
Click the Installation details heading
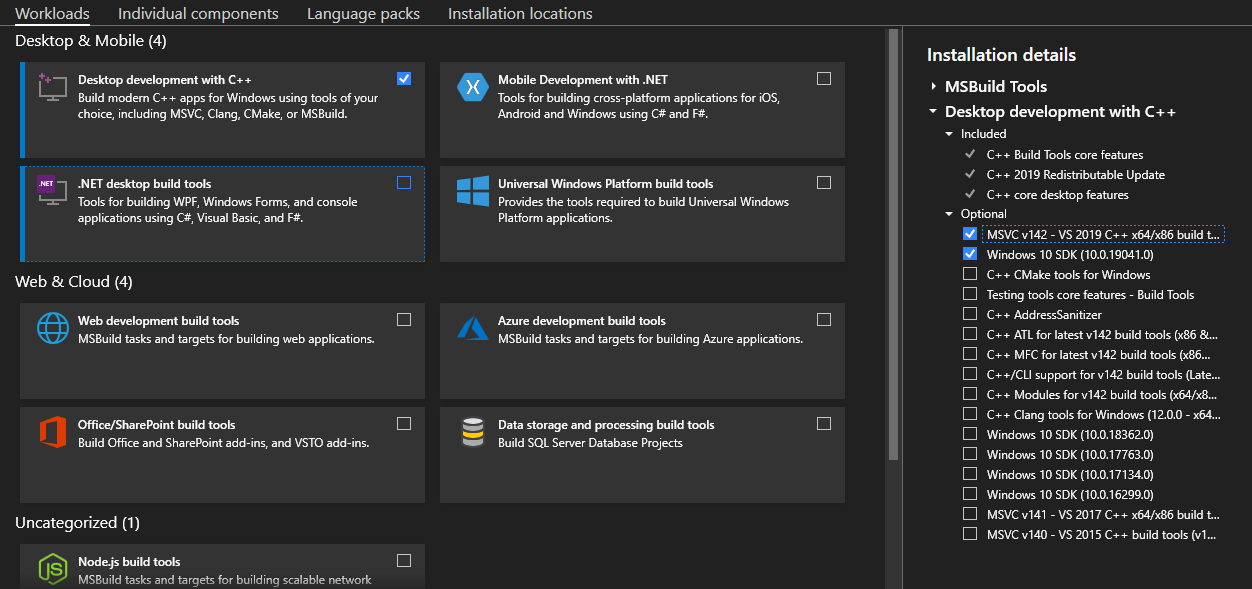pyautogui.click(x=1002, y=55)
